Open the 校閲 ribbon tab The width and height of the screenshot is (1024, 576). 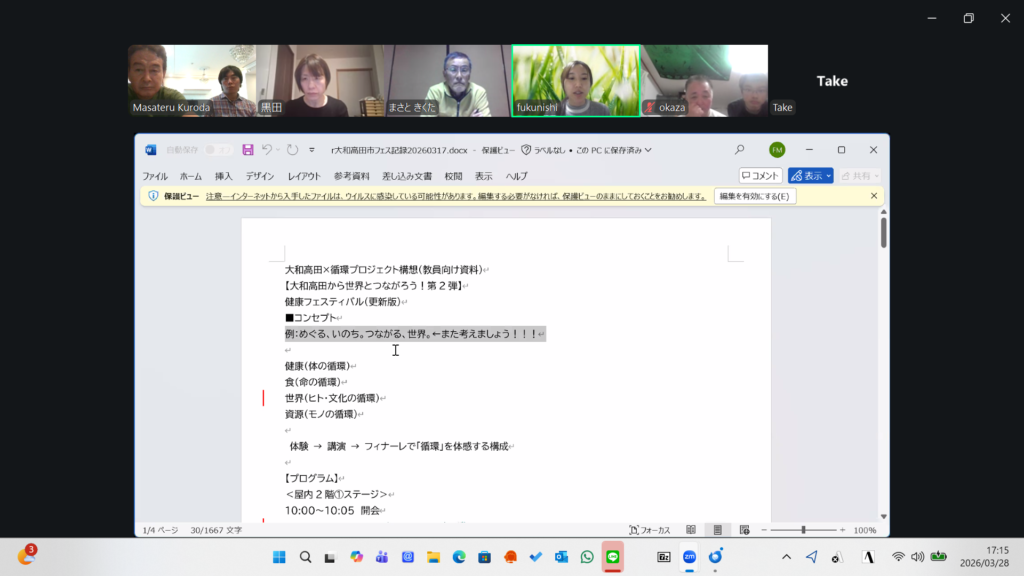point(453,176)
